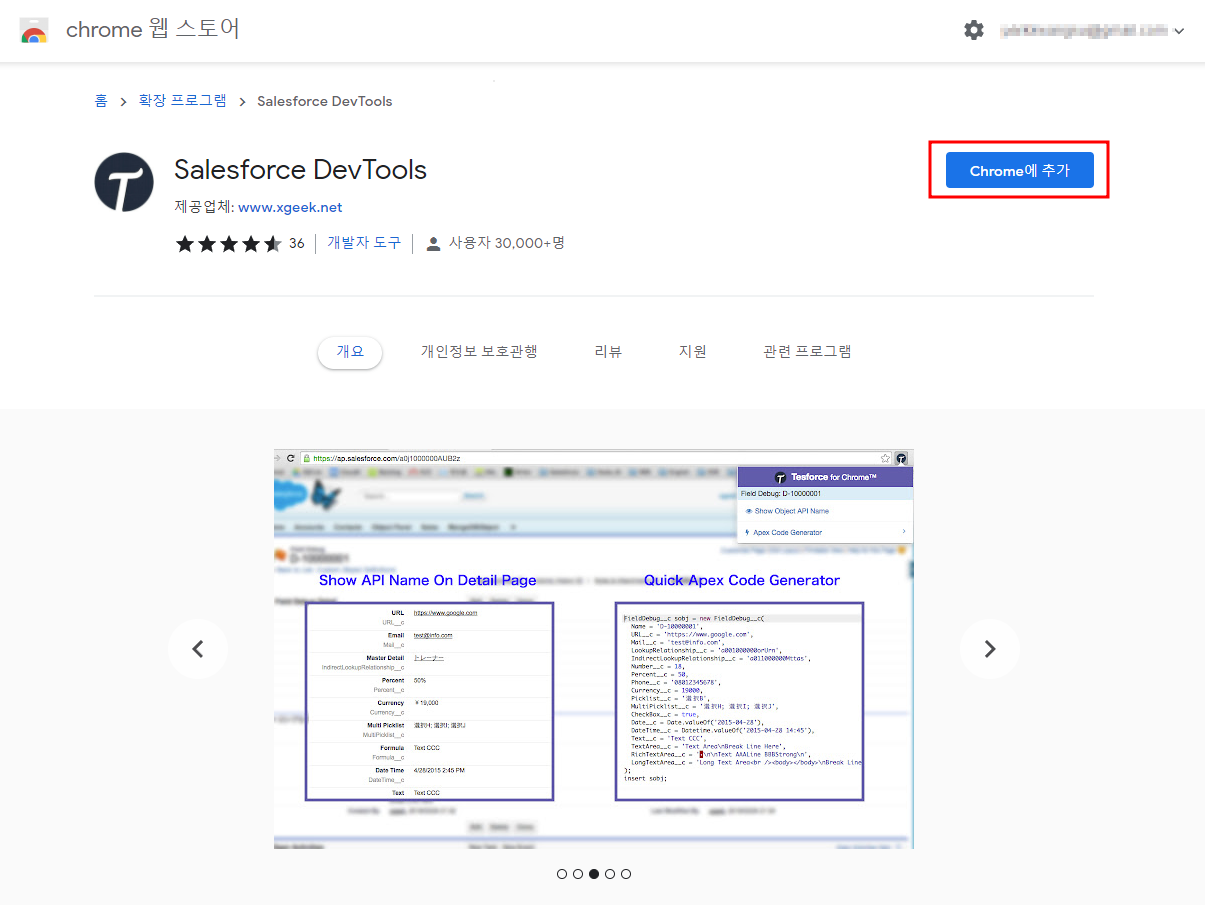
Task: Visit www.xgeek.net publisher link
Action: click(290, 207)
